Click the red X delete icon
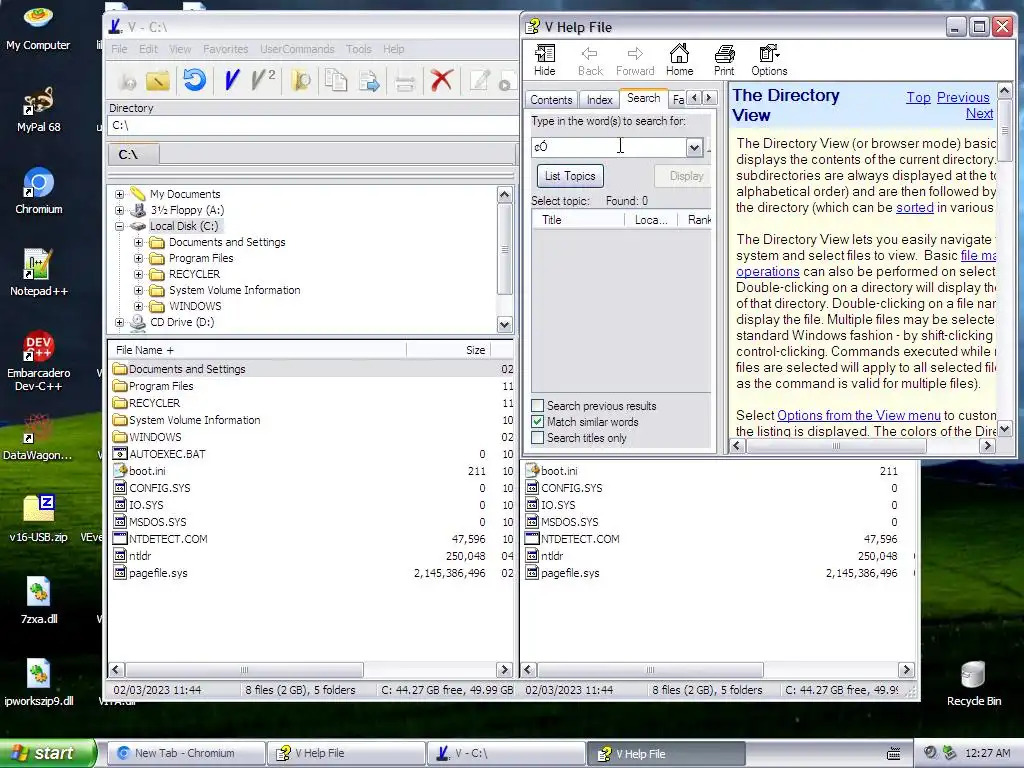 [441, 80]
